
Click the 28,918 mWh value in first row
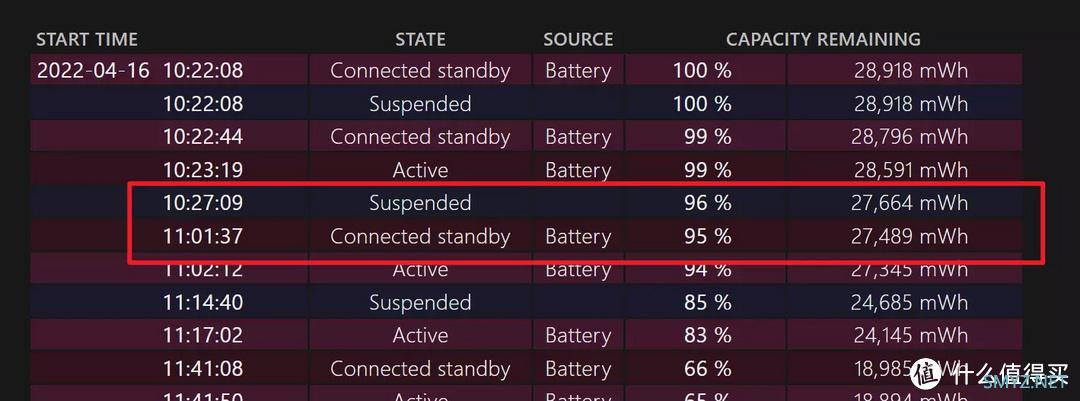click(911, 70)
